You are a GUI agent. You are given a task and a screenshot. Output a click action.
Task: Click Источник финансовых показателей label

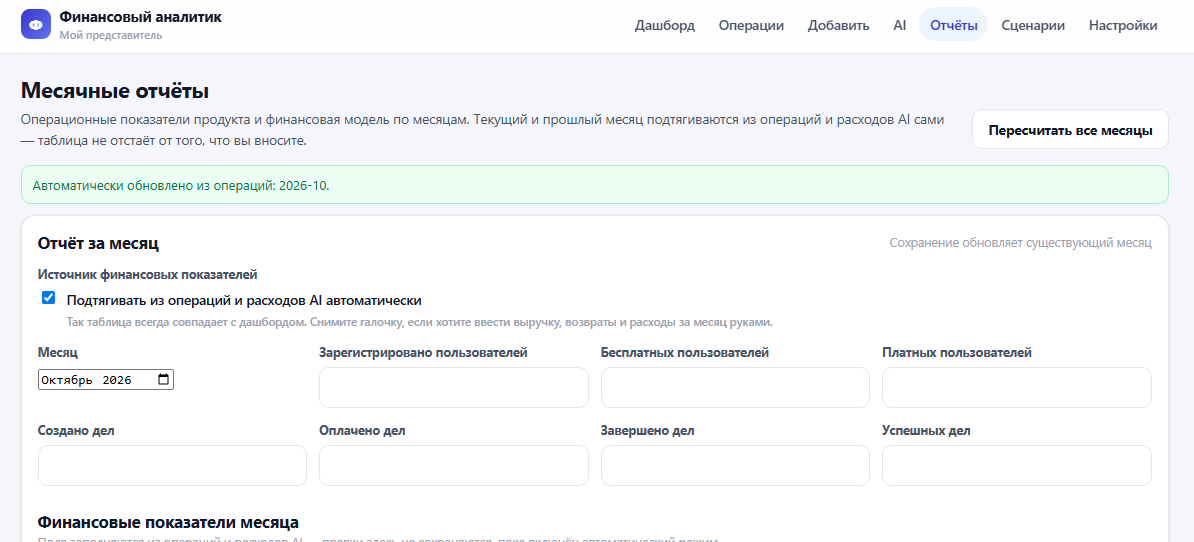pyautogui.click(x=148, y=274)
